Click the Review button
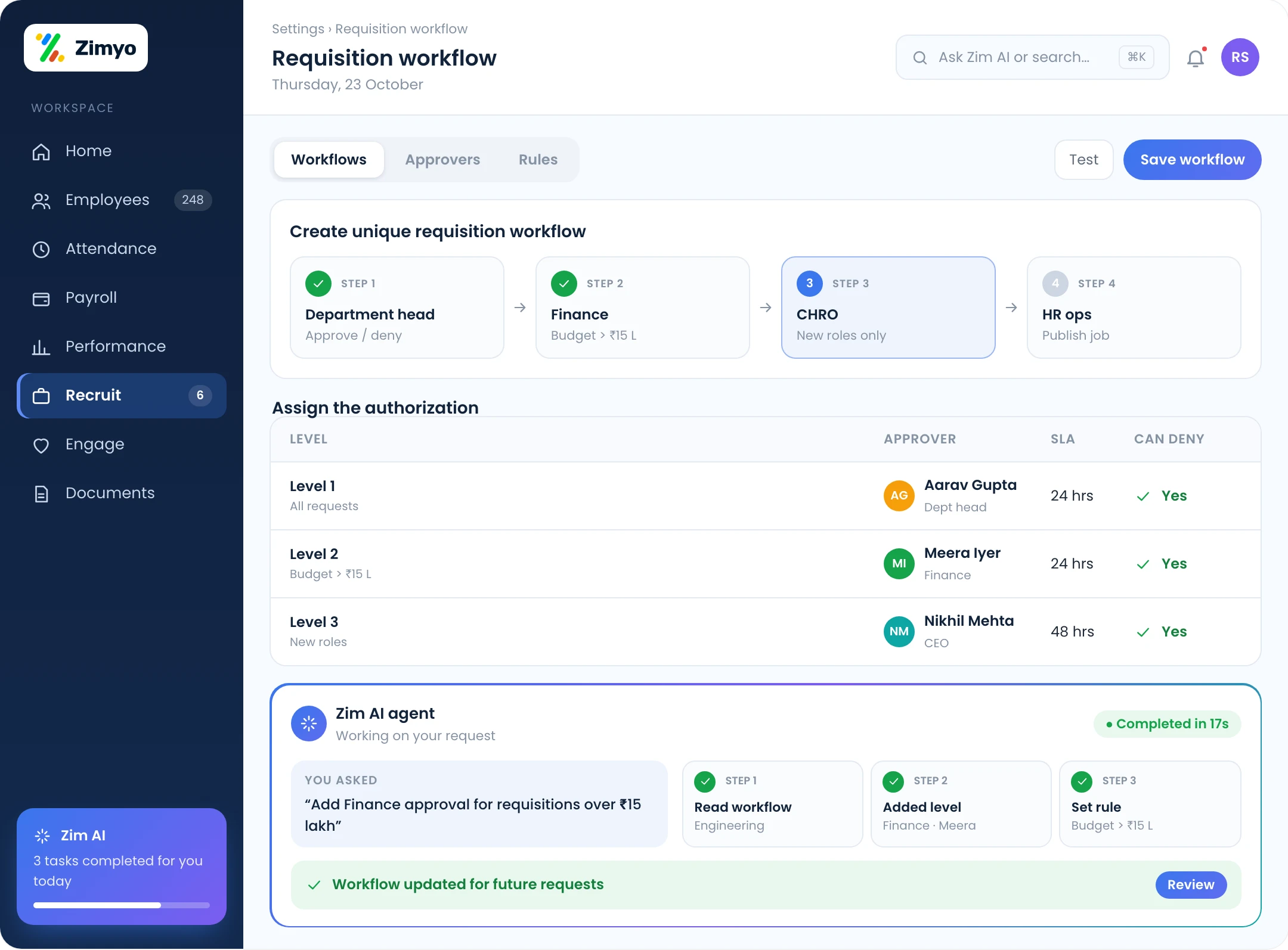 coord(1191,884)
